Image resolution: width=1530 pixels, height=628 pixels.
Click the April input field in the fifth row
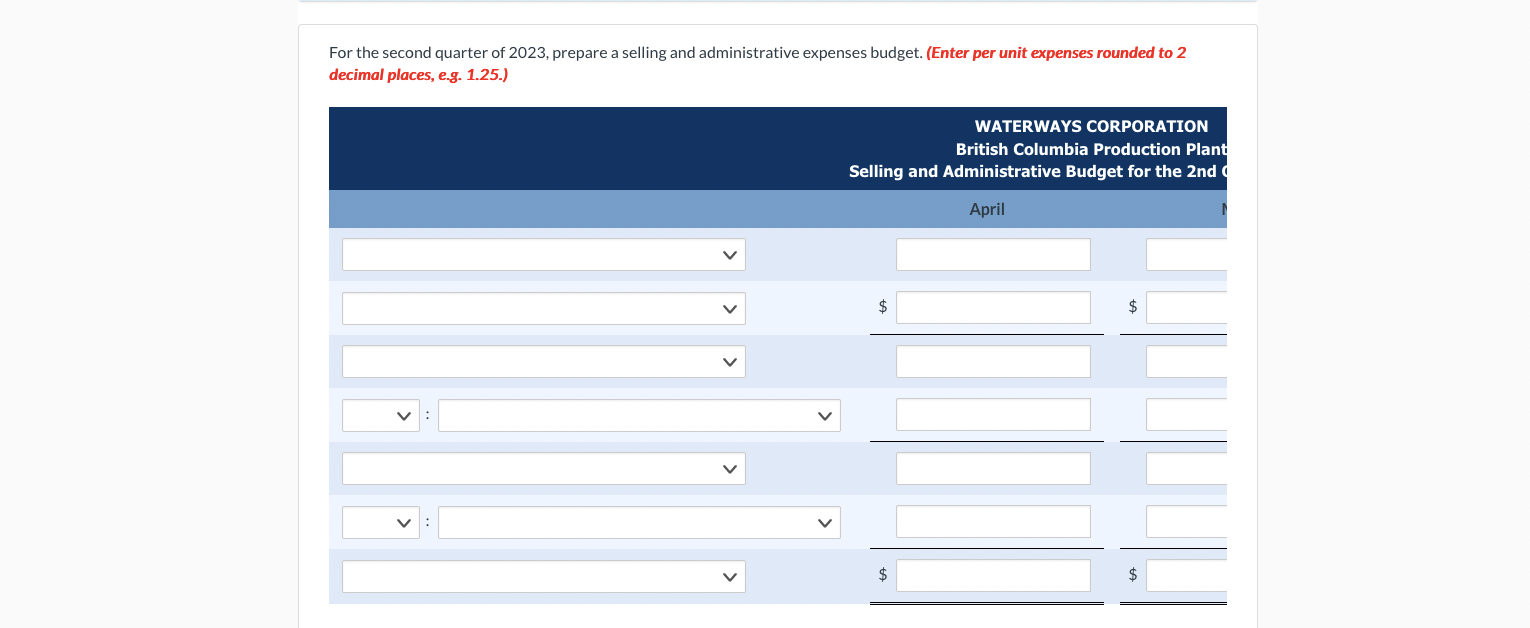(x=993, y=468)
